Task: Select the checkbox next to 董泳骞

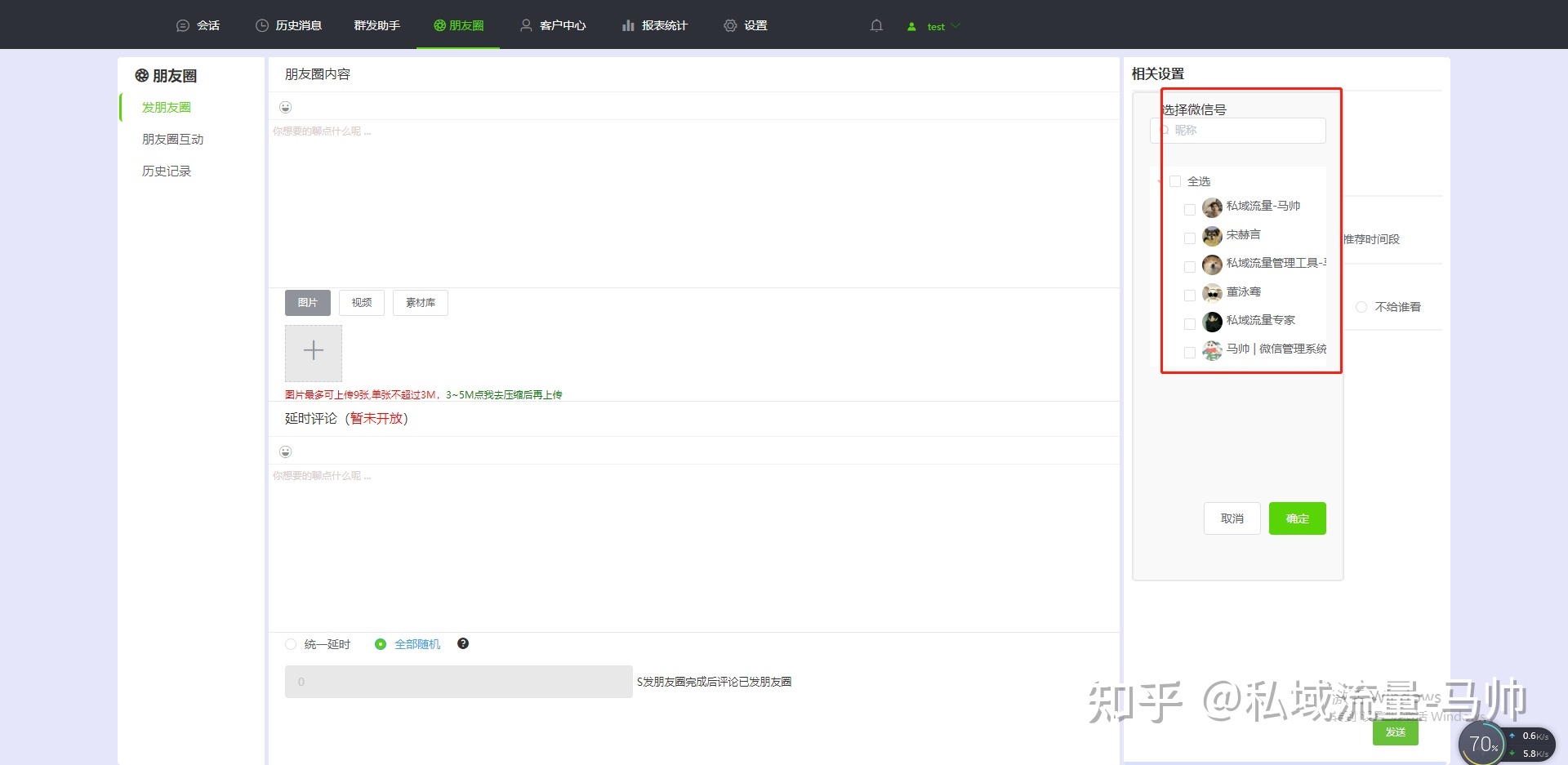Action: 1189,296
